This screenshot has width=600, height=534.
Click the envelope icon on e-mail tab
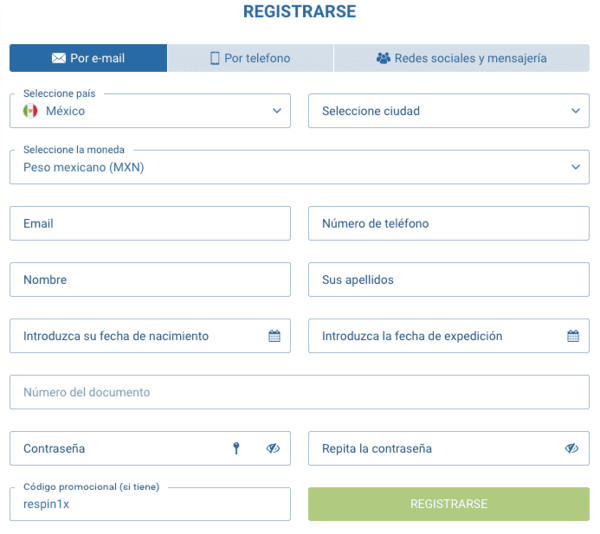point(59,58)
